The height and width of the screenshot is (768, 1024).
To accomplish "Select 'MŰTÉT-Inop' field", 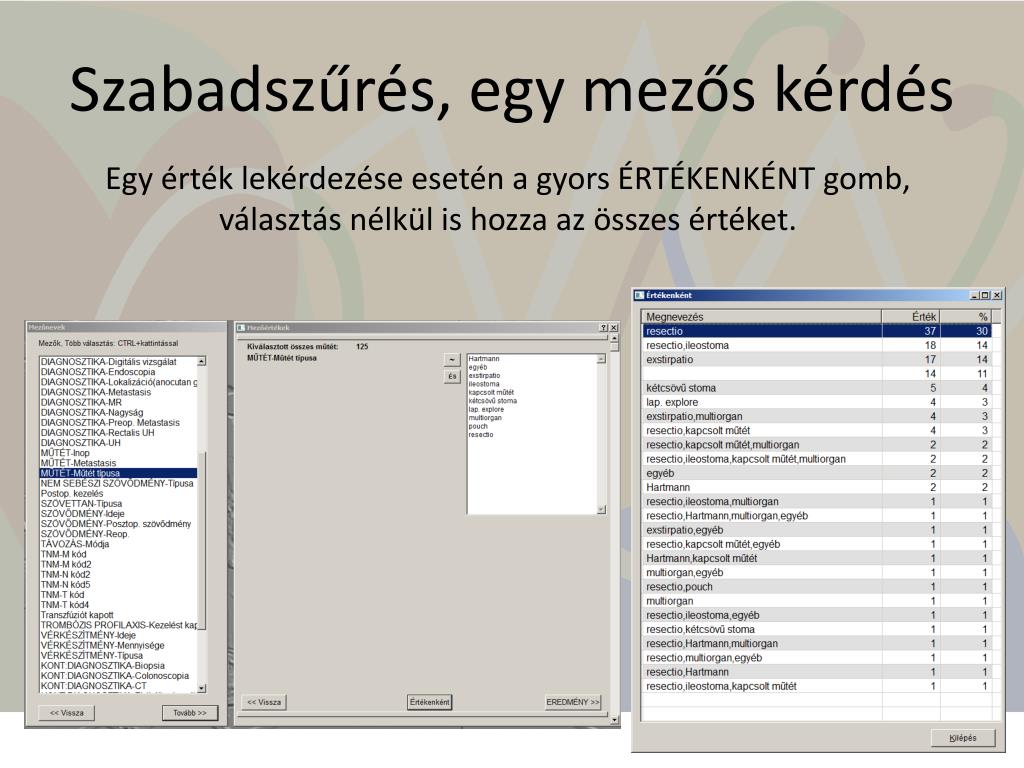I will tap(118, 453).
